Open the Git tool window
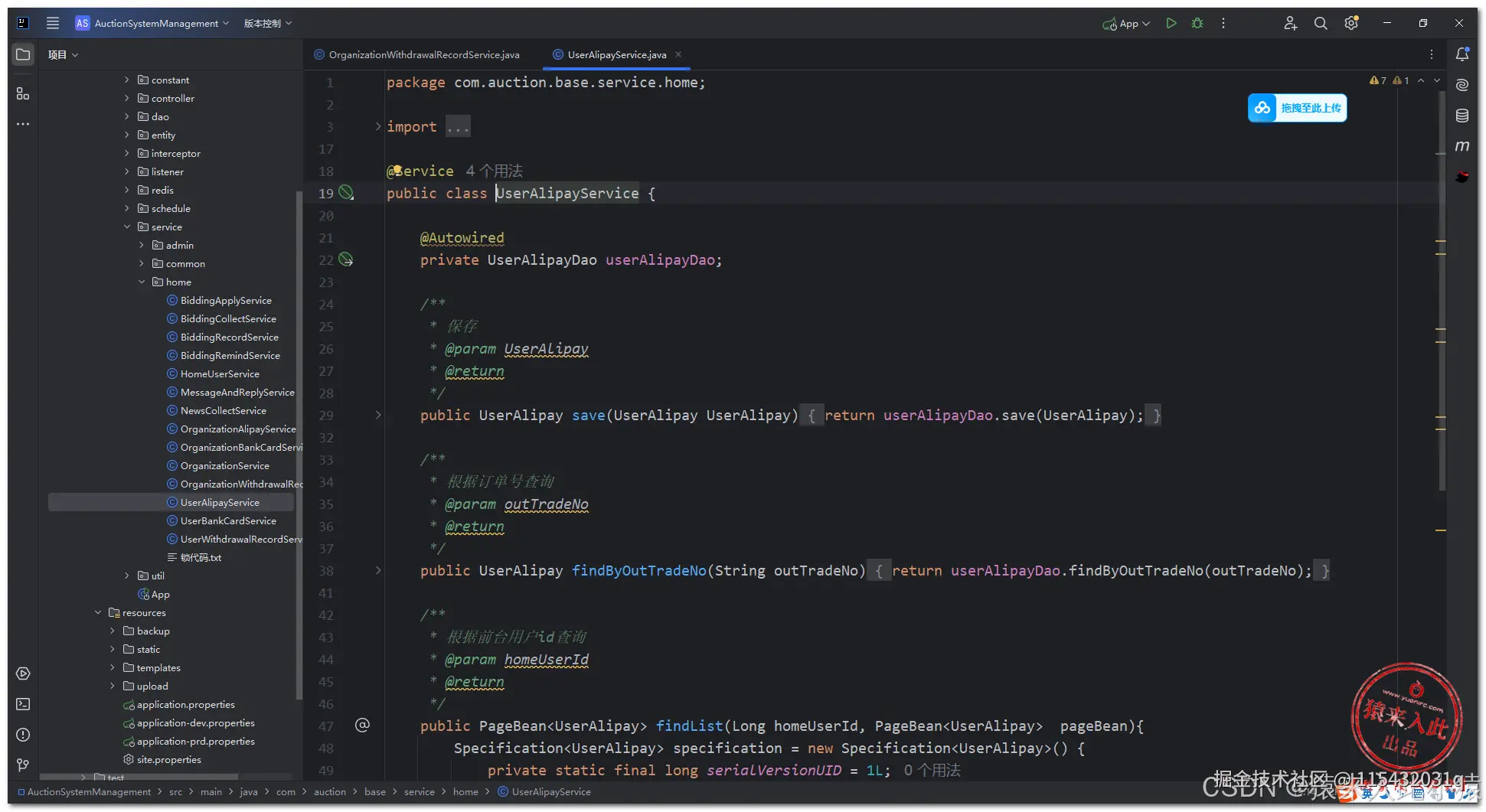Viewport: 1486px width, 812px height. [x=23, y=765]
